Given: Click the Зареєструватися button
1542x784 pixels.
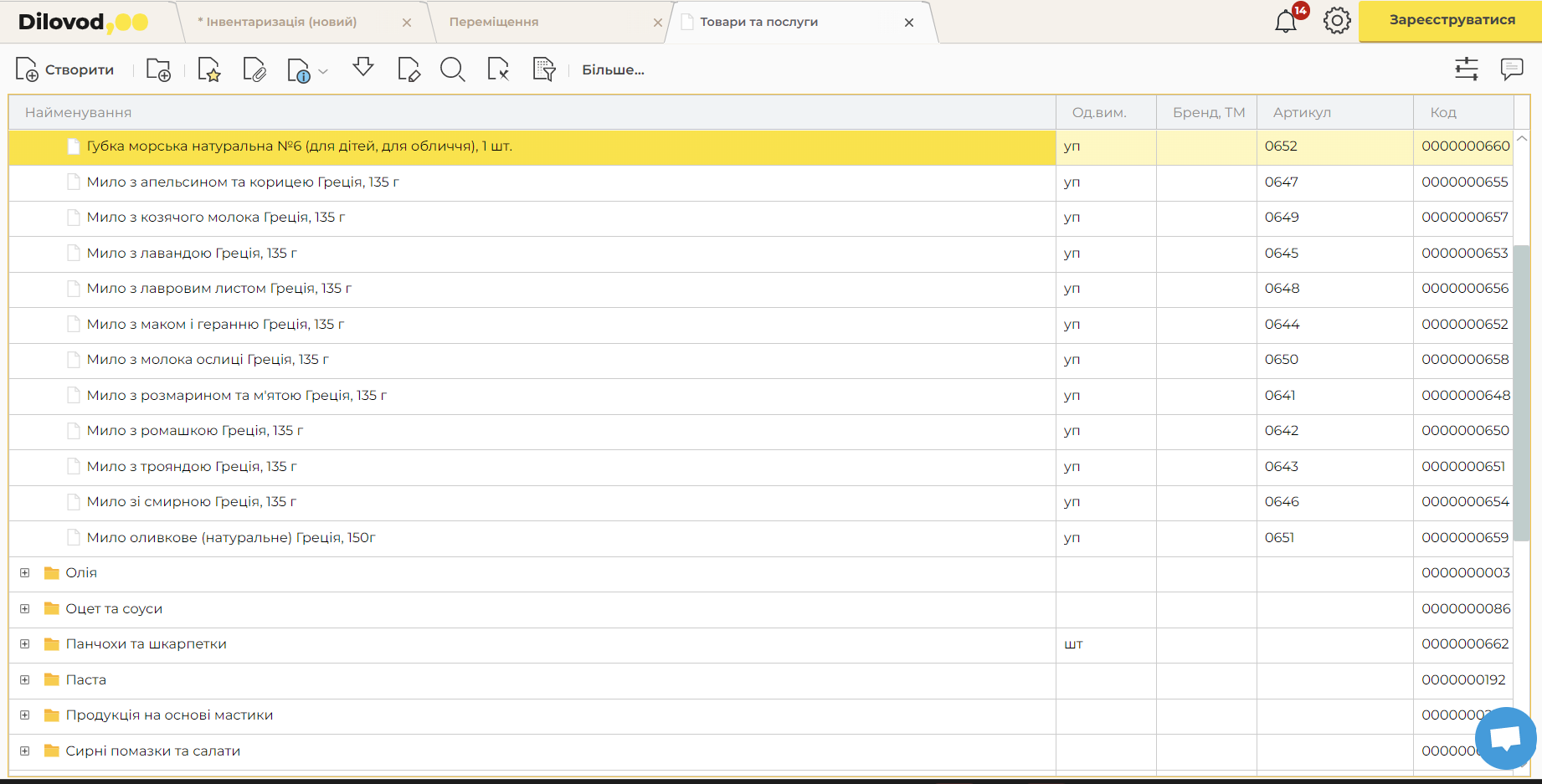Looking at the screenshot, I should click(1452, 21).
